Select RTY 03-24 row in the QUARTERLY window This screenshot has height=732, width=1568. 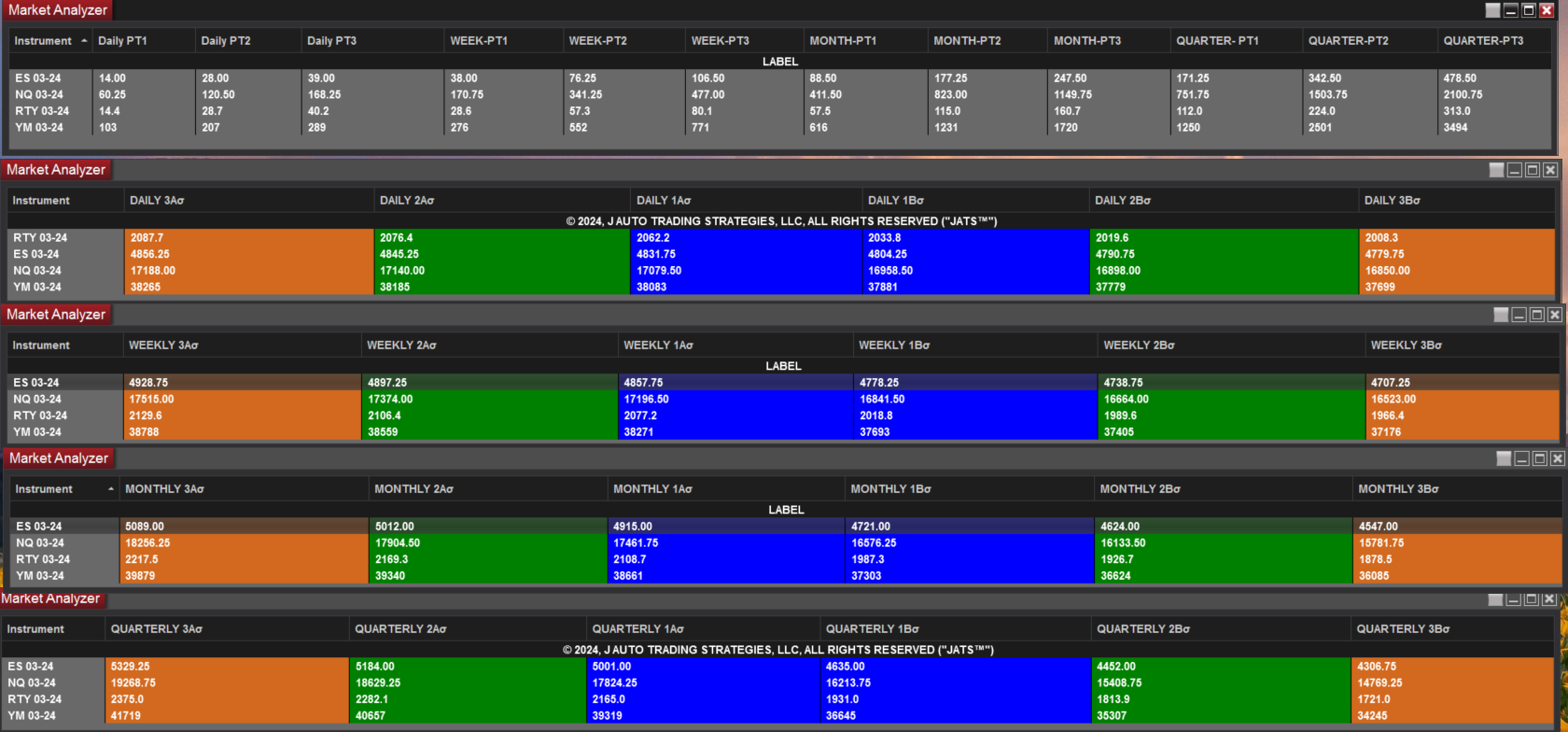[779, 699]
